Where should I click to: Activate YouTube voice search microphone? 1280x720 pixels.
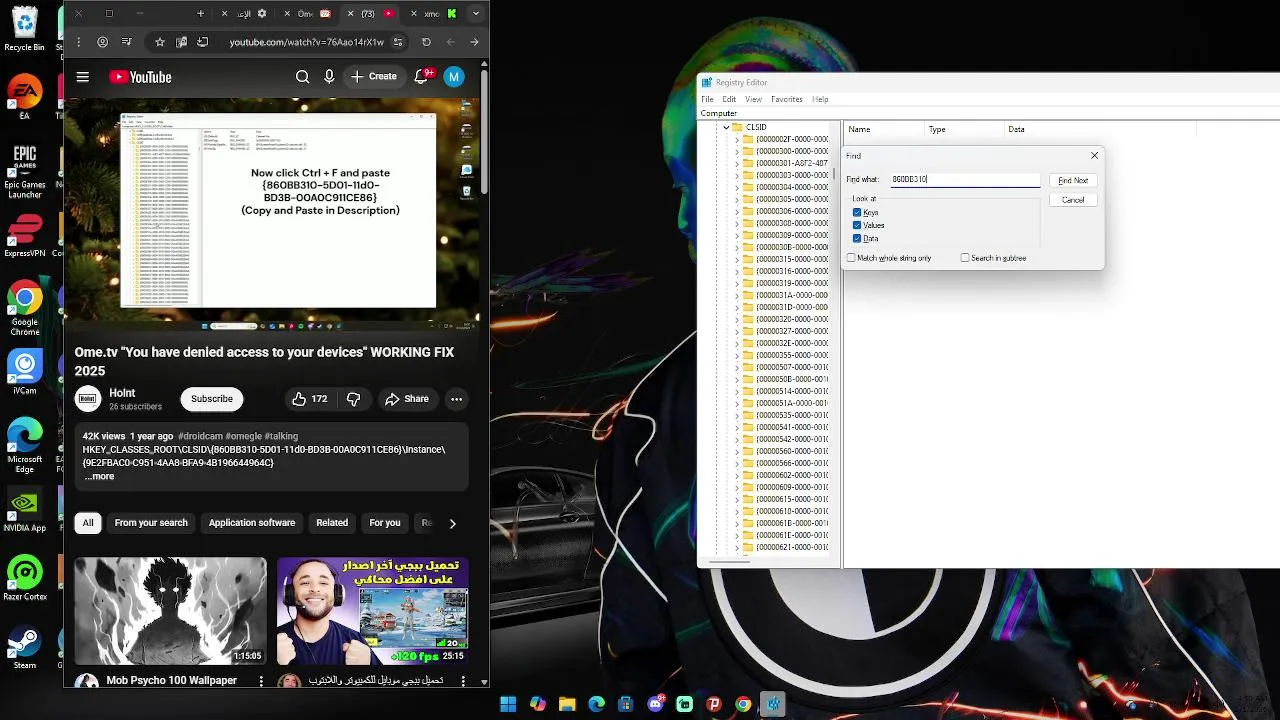329,77
